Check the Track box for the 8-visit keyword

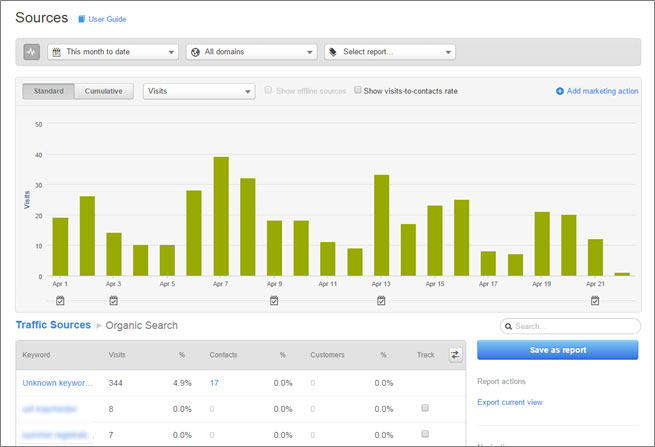point(425,408)
